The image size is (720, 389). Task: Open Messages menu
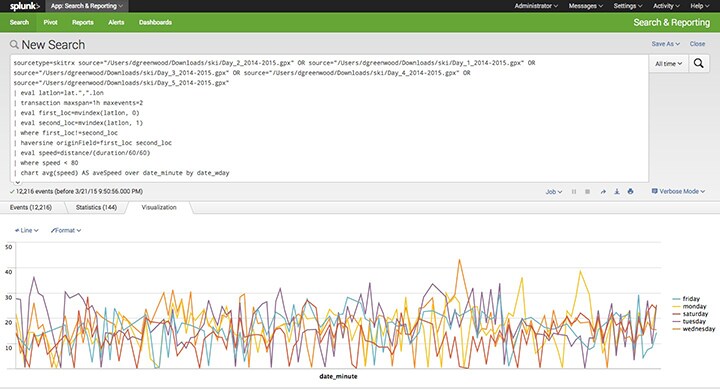(585, 6)
